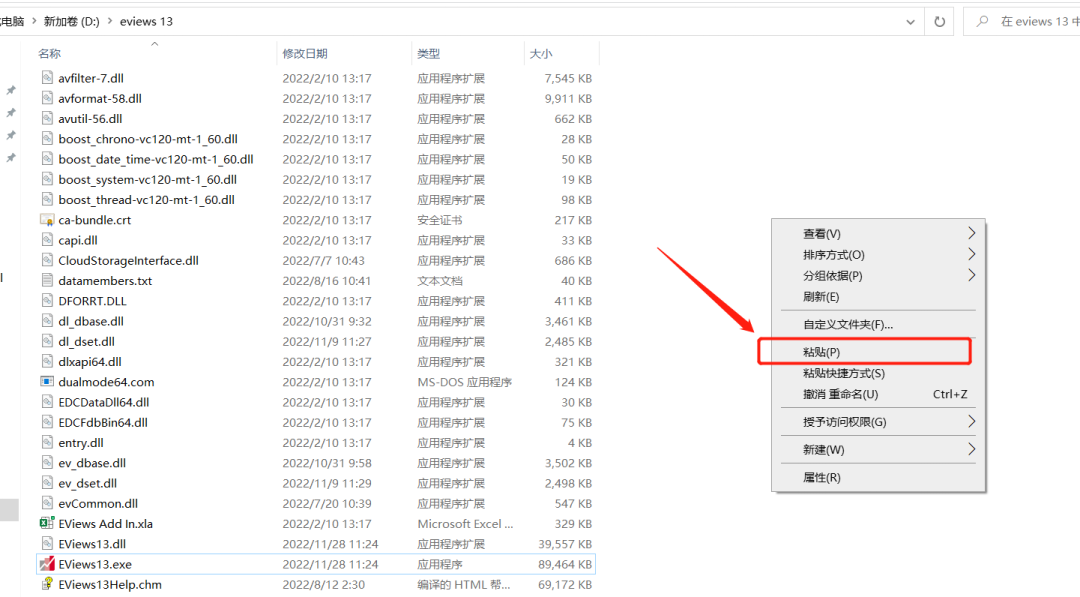Open the EViews13Help.chm help file icon
The width and height of the screenshot is (1080, 597).
pyautogui.click(x=49, y=584)
